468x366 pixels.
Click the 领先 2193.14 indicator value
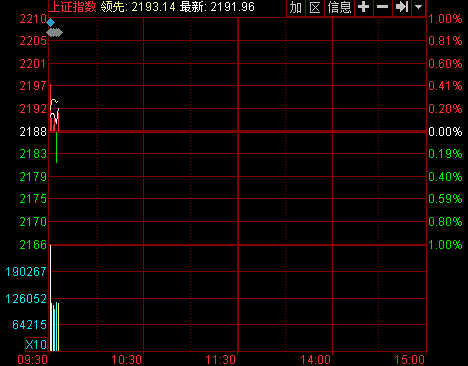click(x=138, y=7)
